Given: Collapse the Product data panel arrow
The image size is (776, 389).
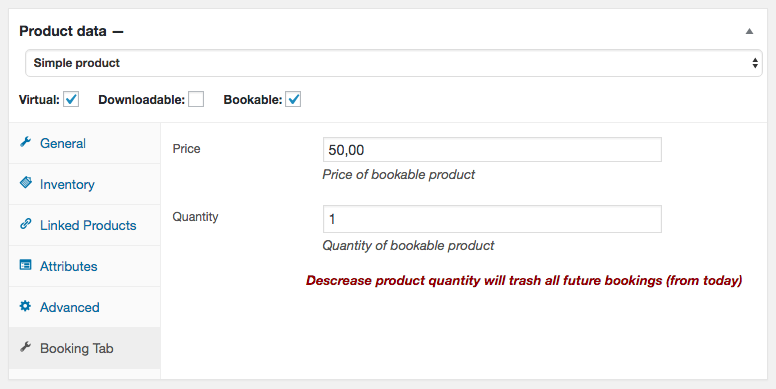Looking at the screenshot, I should (x=749, y=31).
